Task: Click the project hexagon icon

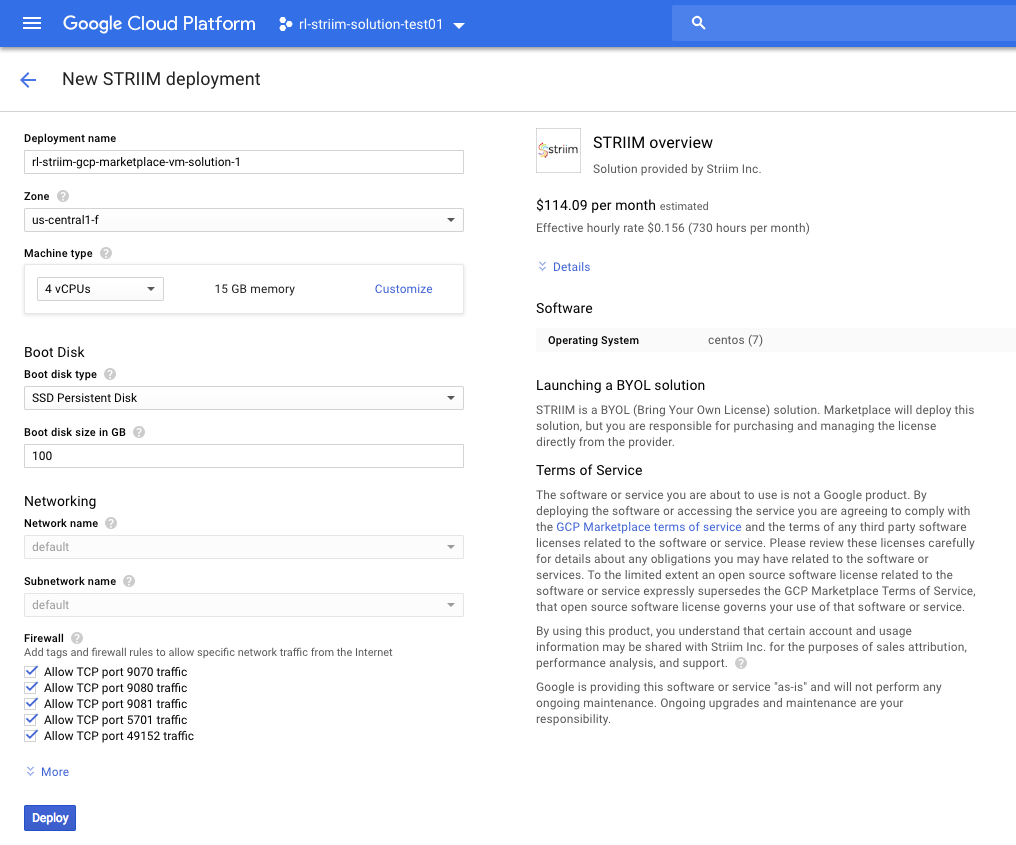Action: [x=285, y=24]
